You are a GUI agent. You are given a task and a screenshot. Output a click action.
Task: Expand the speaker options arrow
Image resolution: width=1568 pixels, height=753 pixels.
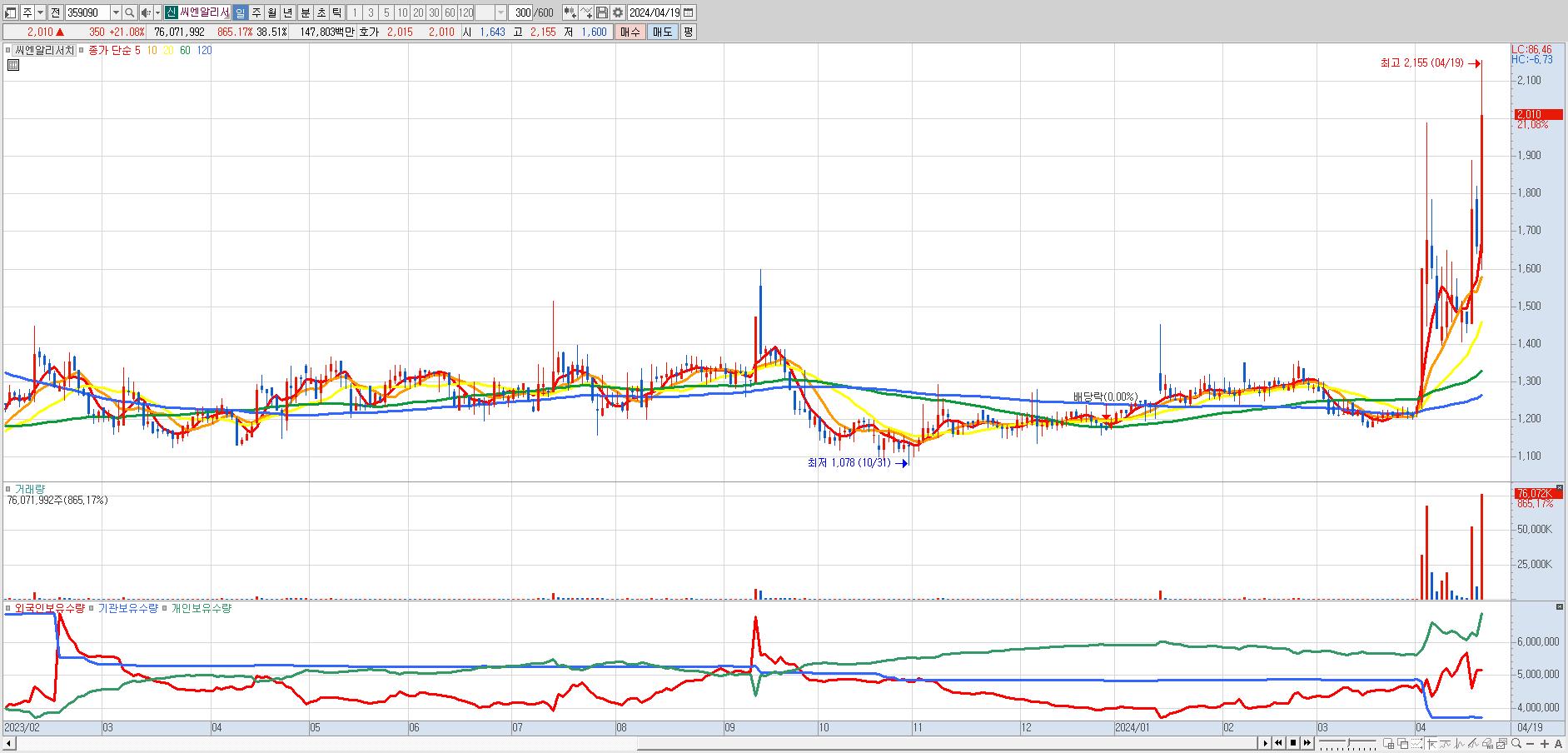(157, 12)
